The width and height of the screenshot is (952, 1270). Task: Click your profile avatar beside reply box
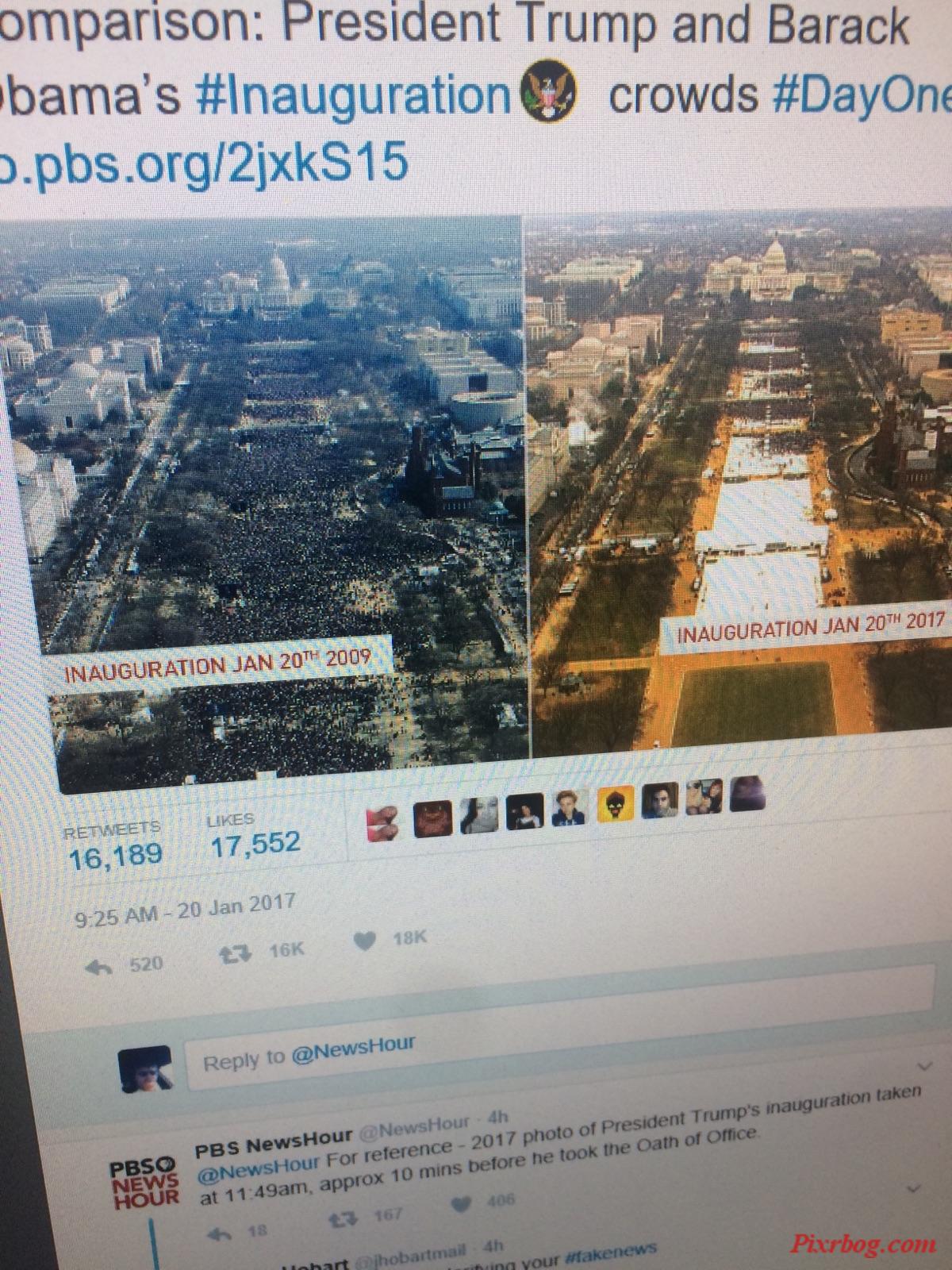coord(144,1069)
